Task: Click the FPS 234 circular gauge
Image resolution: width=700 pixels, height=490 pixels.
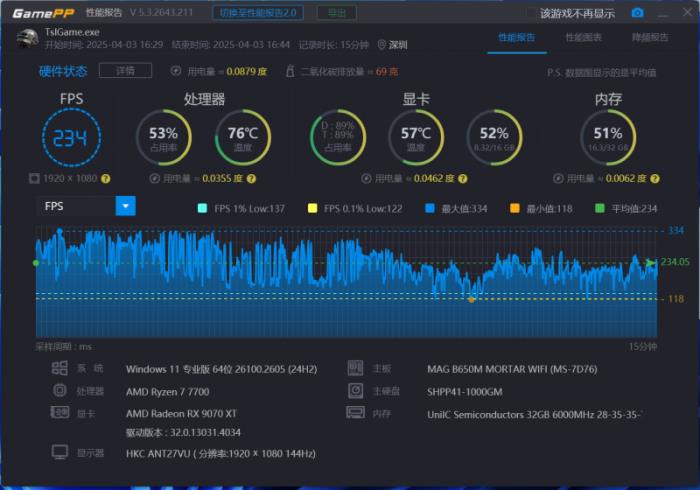Action: 71,137
